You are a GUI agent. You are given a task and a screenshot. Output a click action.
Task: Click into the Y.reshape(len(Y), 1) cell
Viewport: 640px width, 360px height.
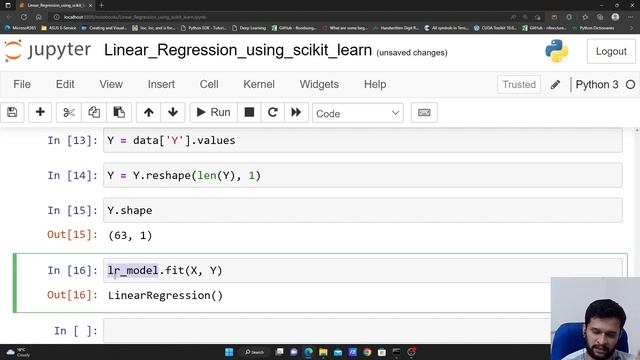click(x=362, y=176)
